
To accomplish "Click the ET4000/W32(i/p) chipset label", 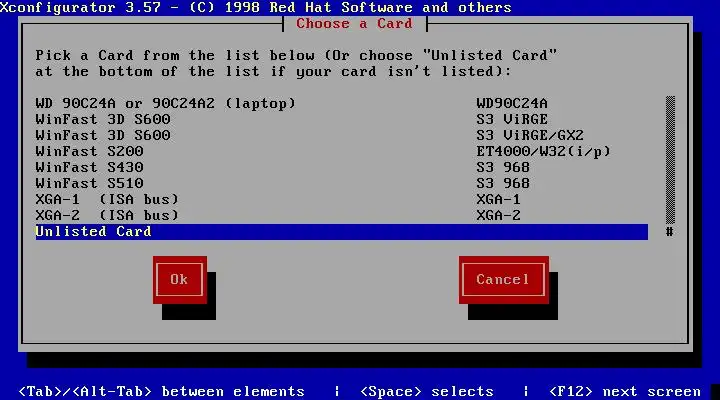I will click(543, 152).
